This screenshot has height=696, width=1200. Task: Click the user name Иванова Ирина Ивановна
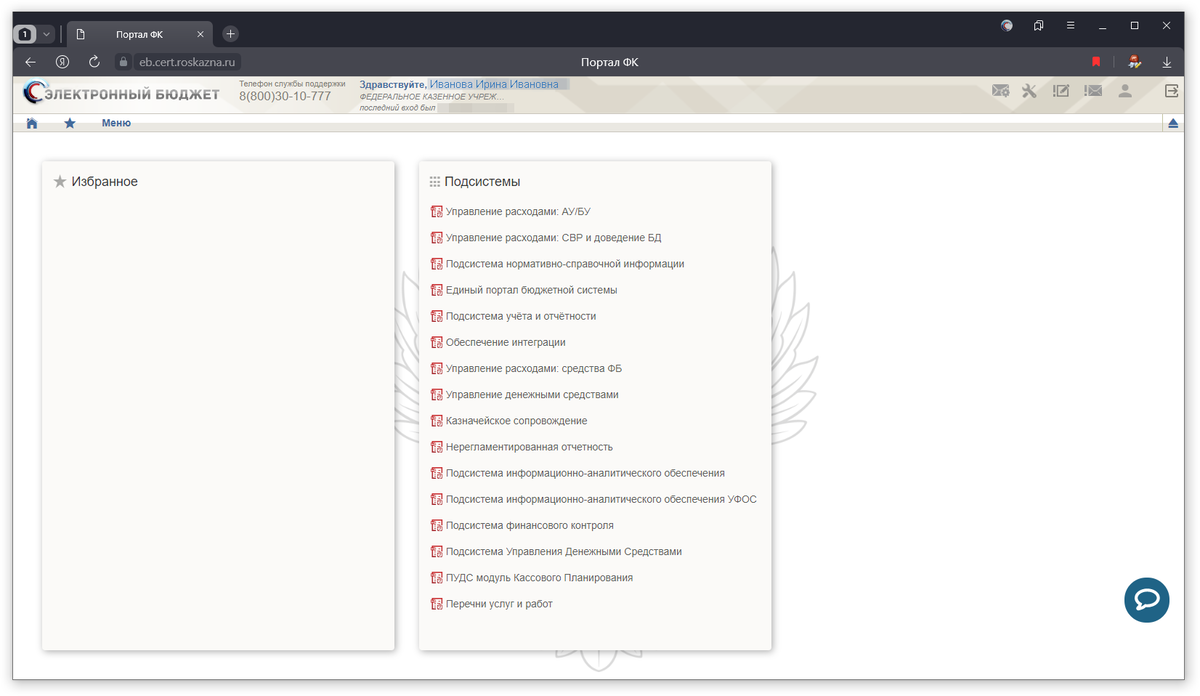(494, 85)
